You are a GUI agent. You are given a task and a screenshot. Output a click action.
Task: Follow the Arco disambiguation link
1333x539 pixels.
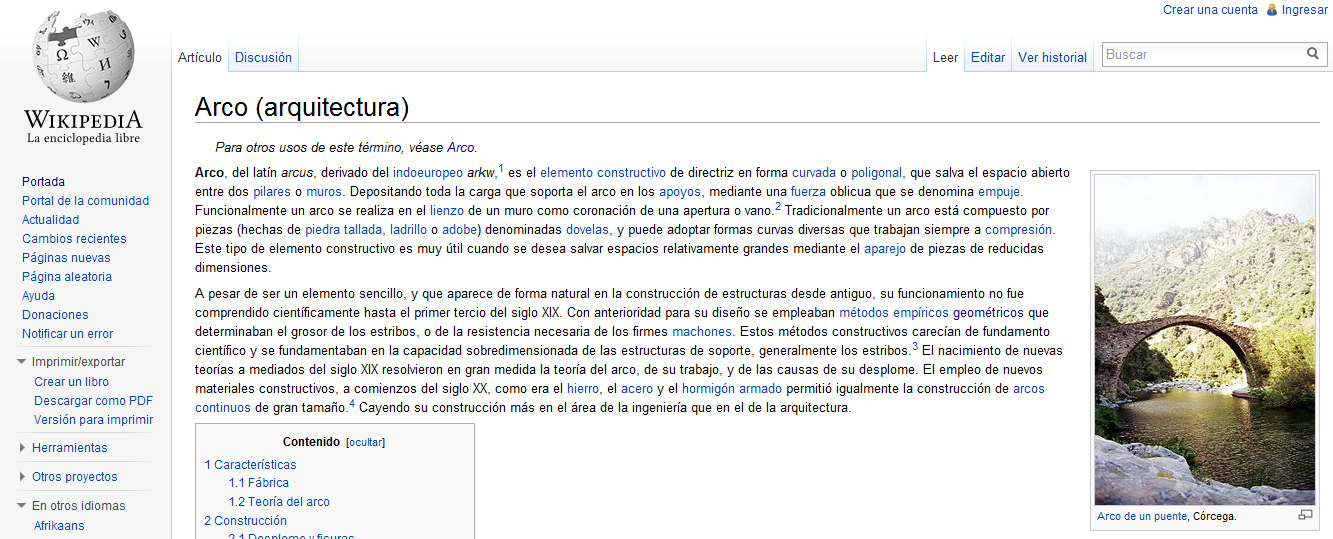pyautogui.click(x=461, y=147)
